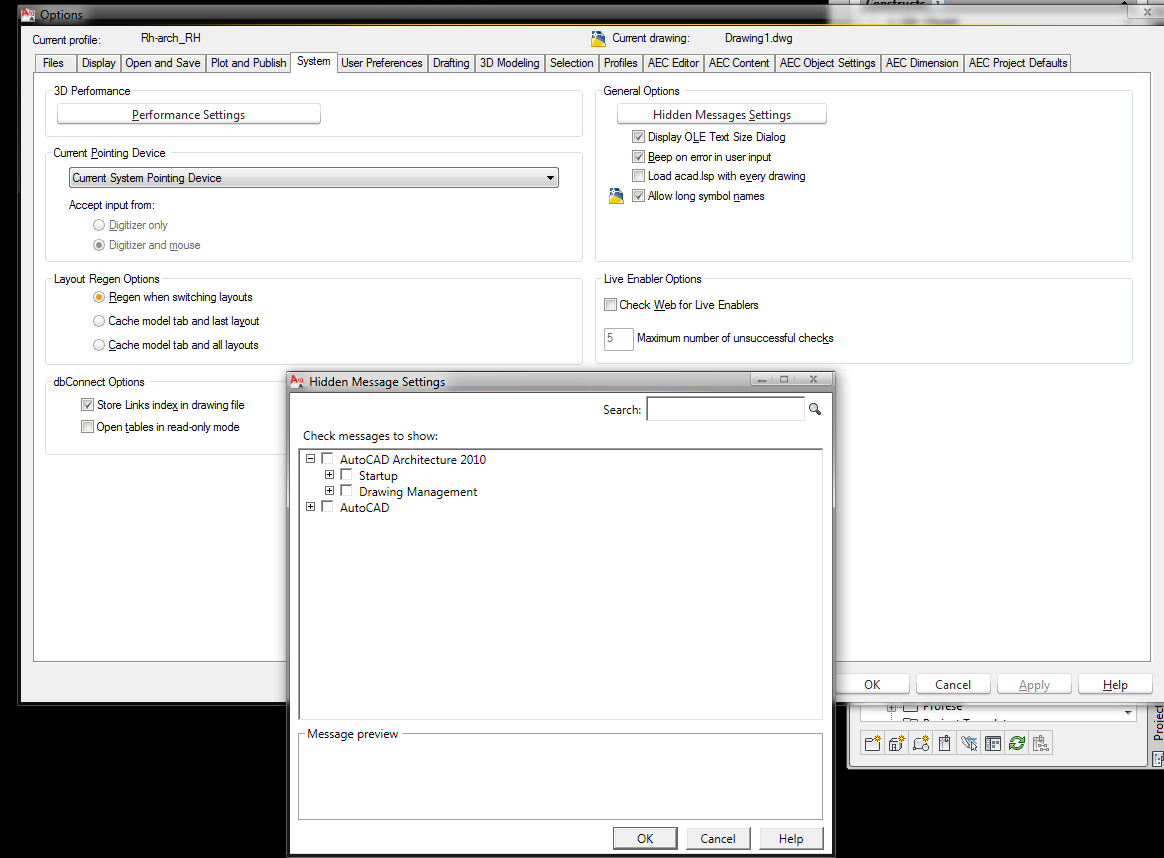Viewport: 1164px width, 858px height.
Task: Open the AEC Content tab
Action: pyautogui.click(x=739, y=63)
